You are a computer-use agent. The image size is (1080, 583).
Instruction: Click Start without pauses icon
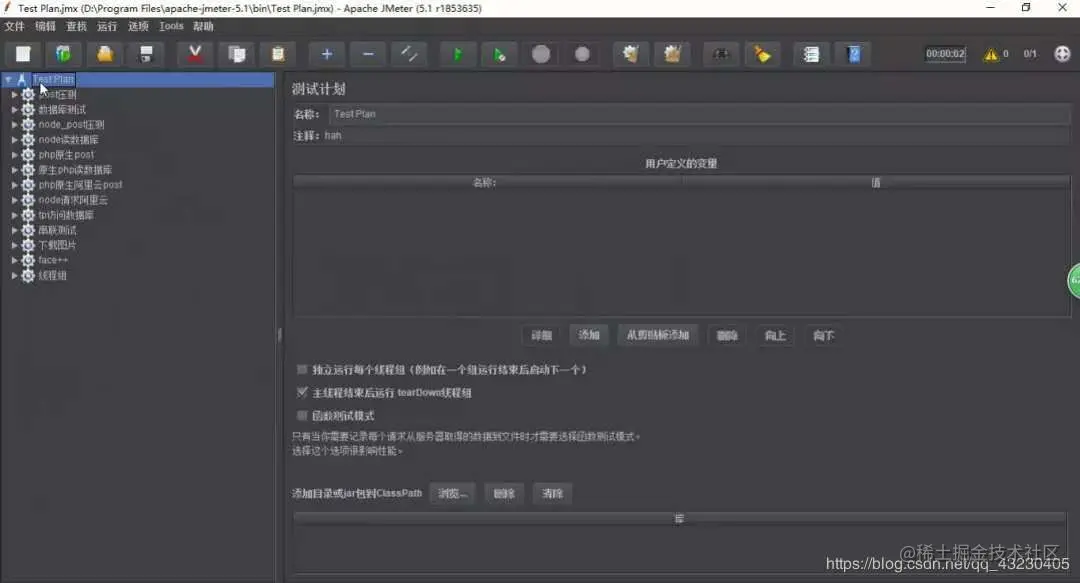[499, 54]
